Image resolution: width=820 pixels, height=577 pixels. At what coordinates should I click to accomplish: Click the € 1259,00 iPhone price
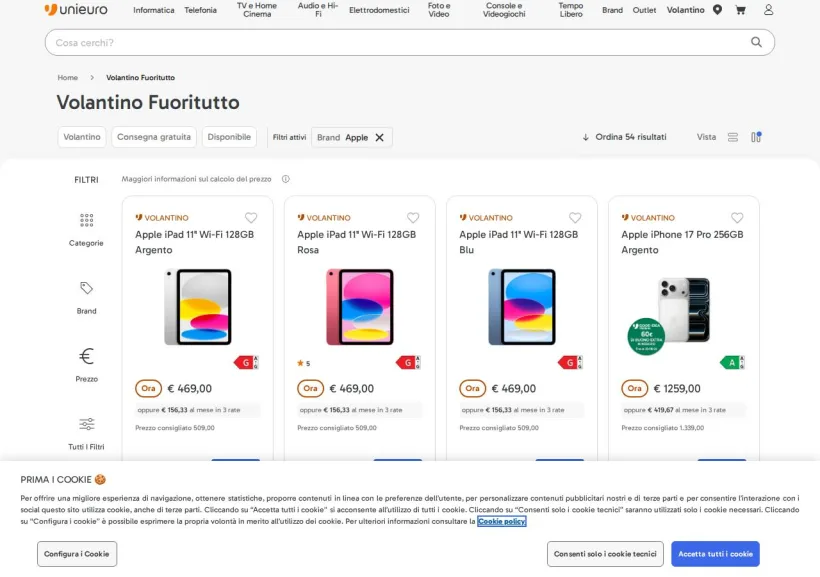tap(677, 389)
